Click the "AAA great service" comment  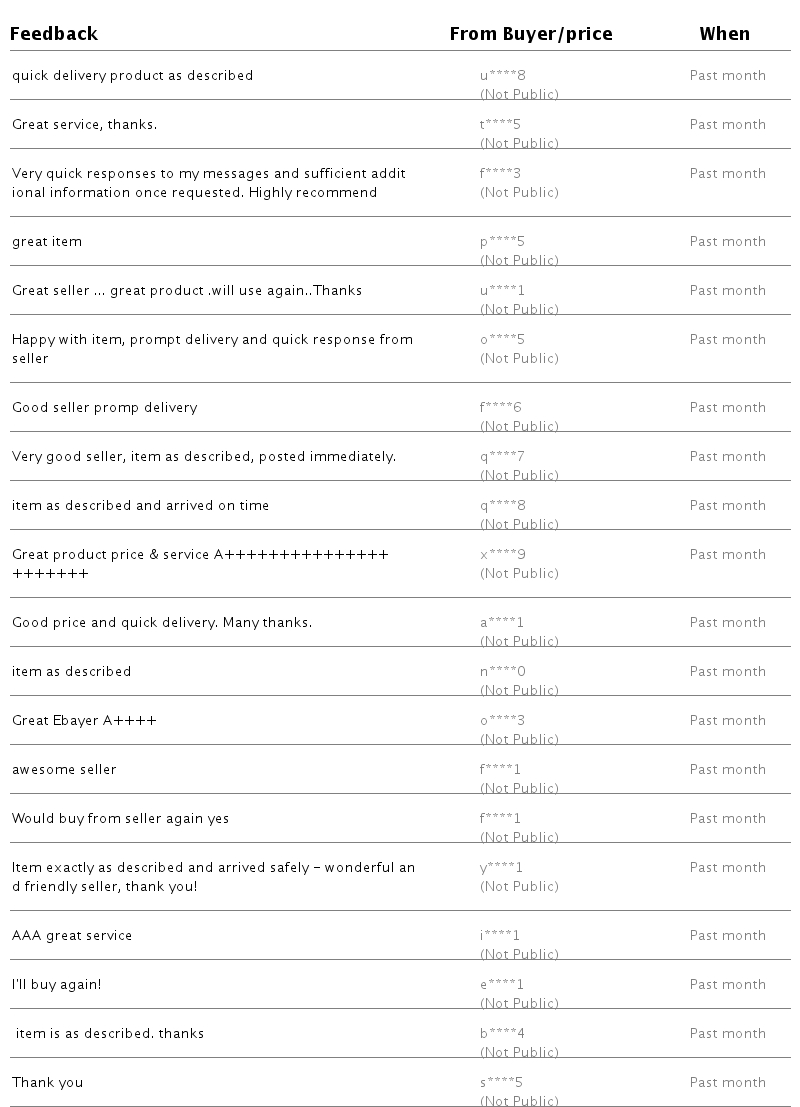click(72, 935)
